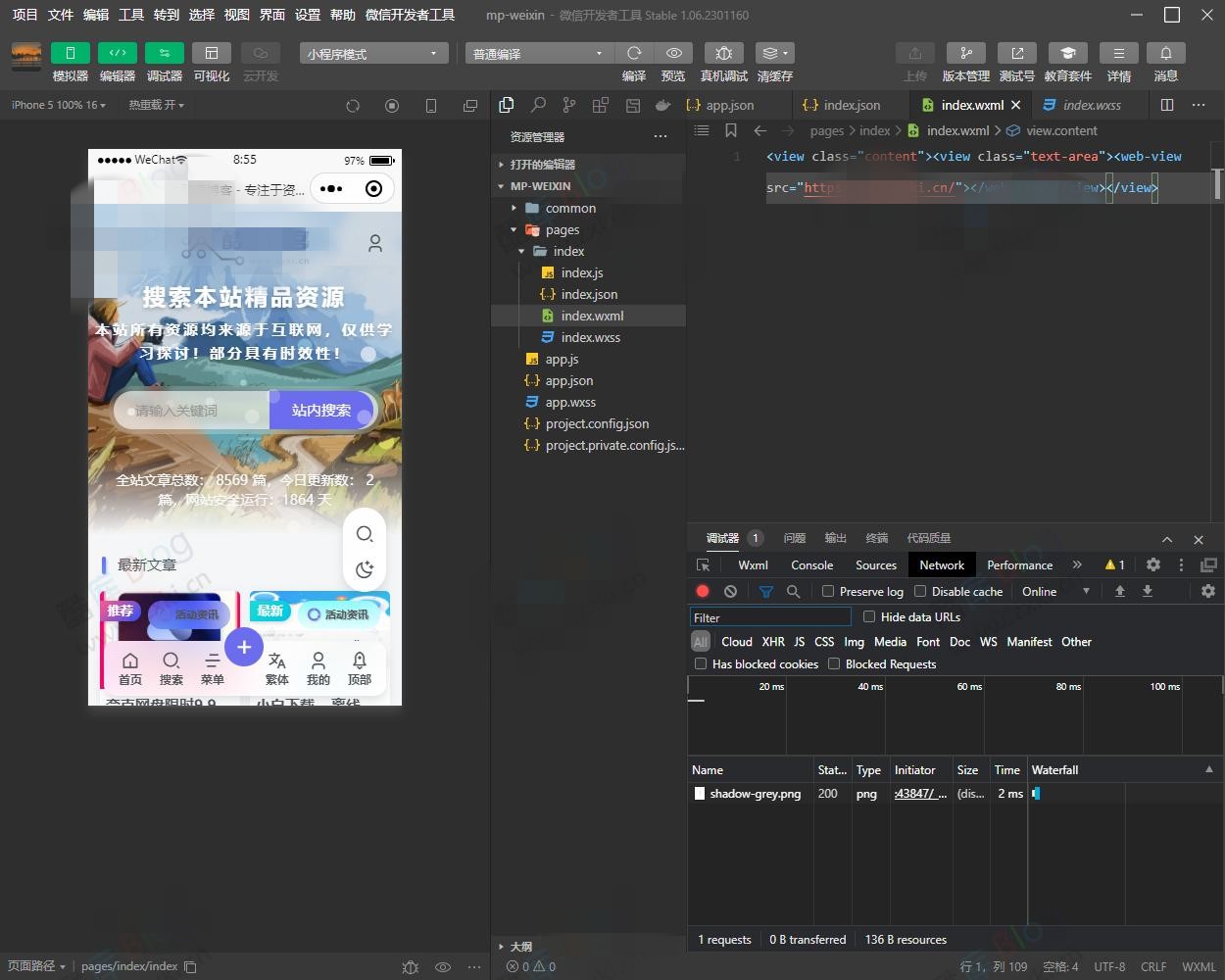
Task: Clear network log in debugger
Action: coord(730,591)
